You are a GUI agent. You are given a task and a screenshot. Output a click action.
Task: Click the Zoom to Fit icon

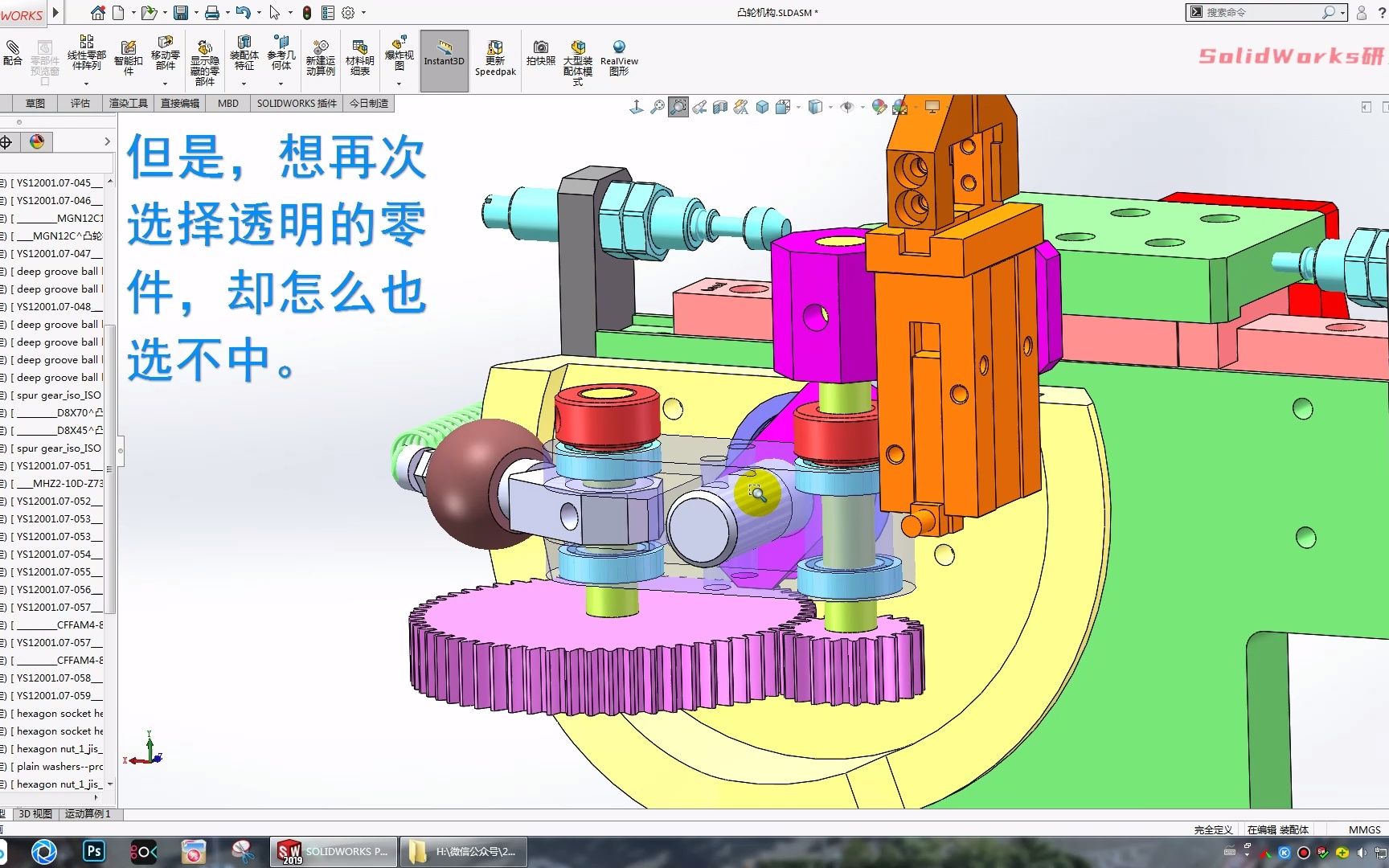(x=658, y=106)
